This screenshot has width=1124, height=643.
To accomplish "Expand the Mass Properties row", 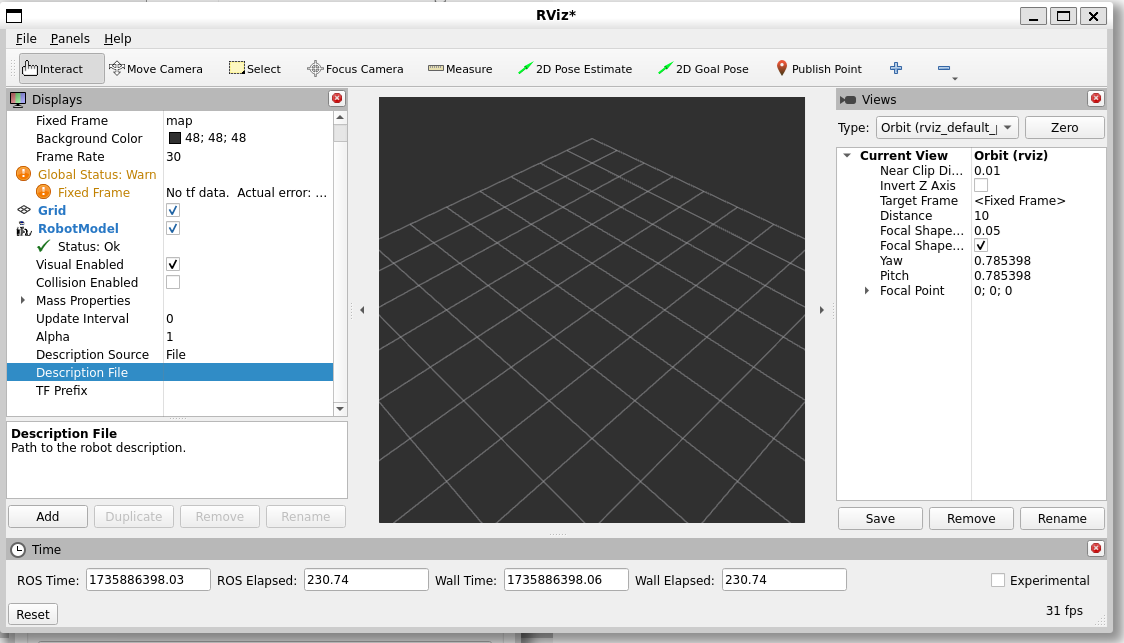I will click(x=23, y=300).
